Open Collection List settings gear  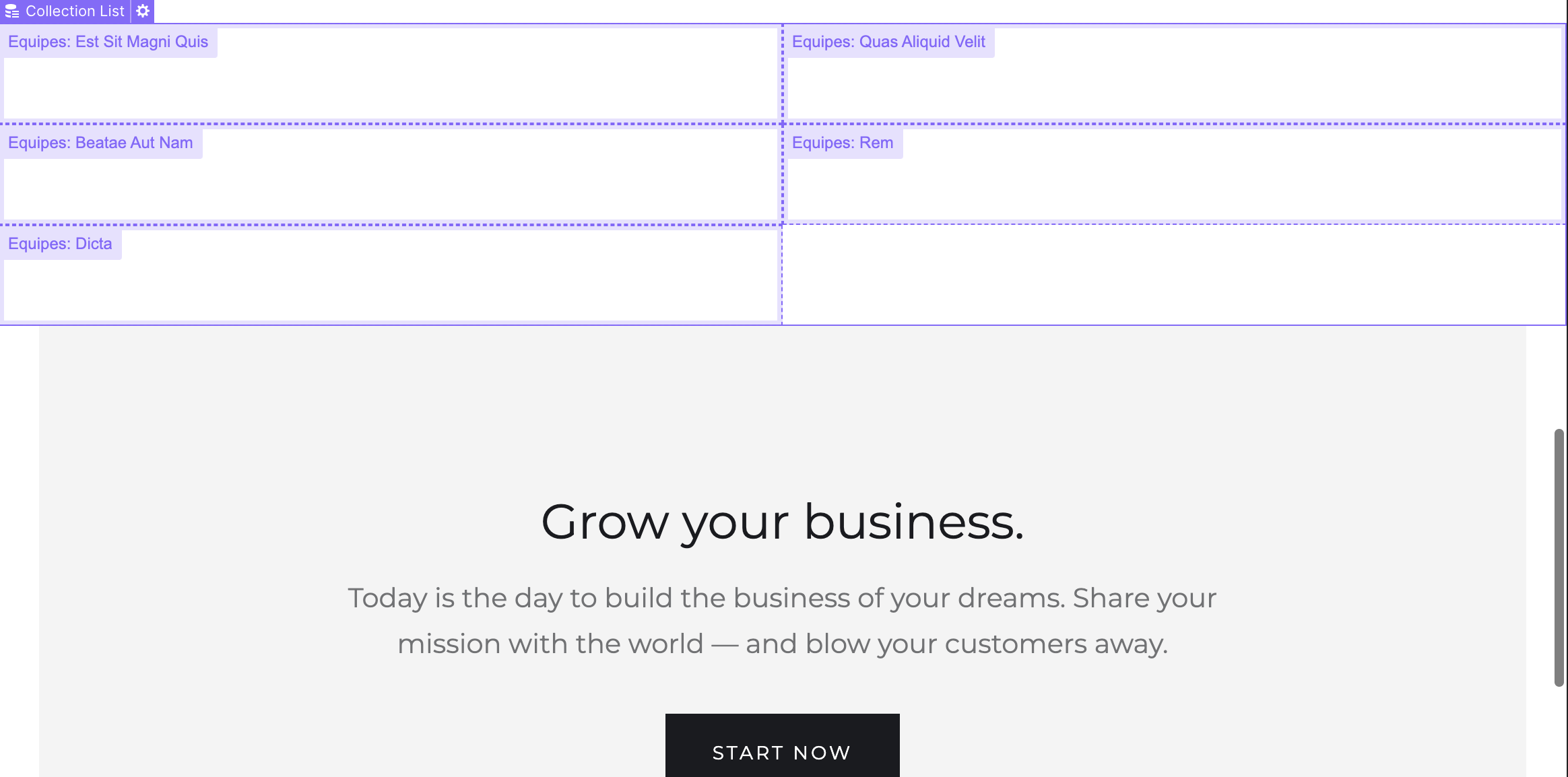point(143,11)
